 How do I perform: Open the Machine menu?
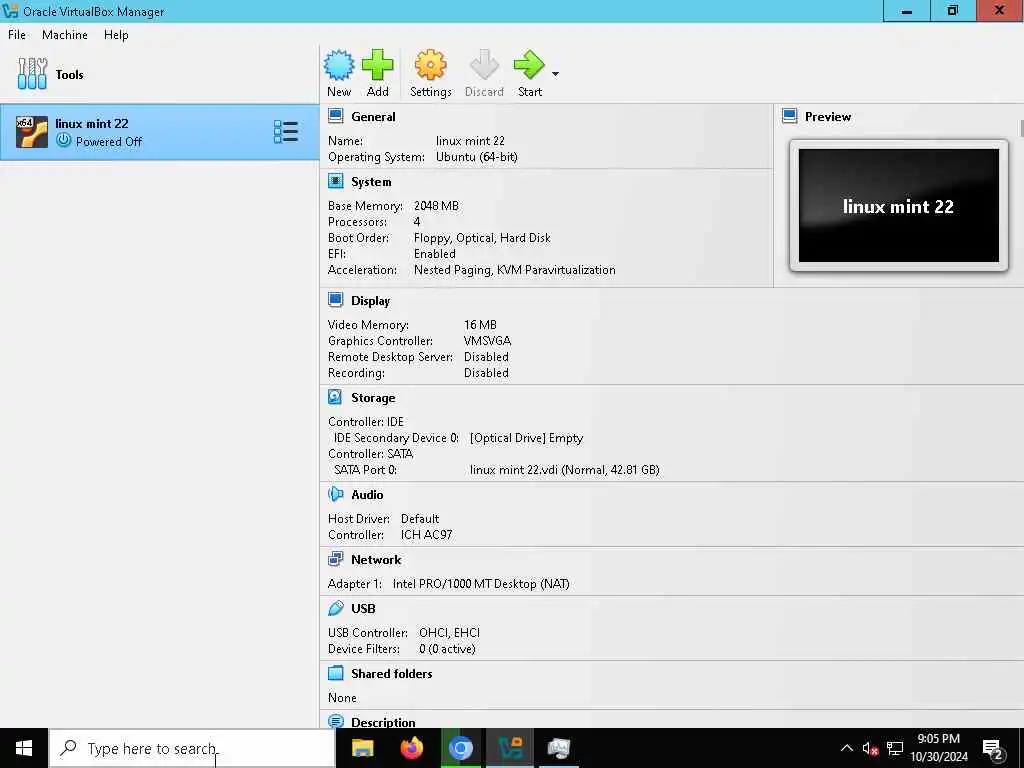tap(65, 35)
